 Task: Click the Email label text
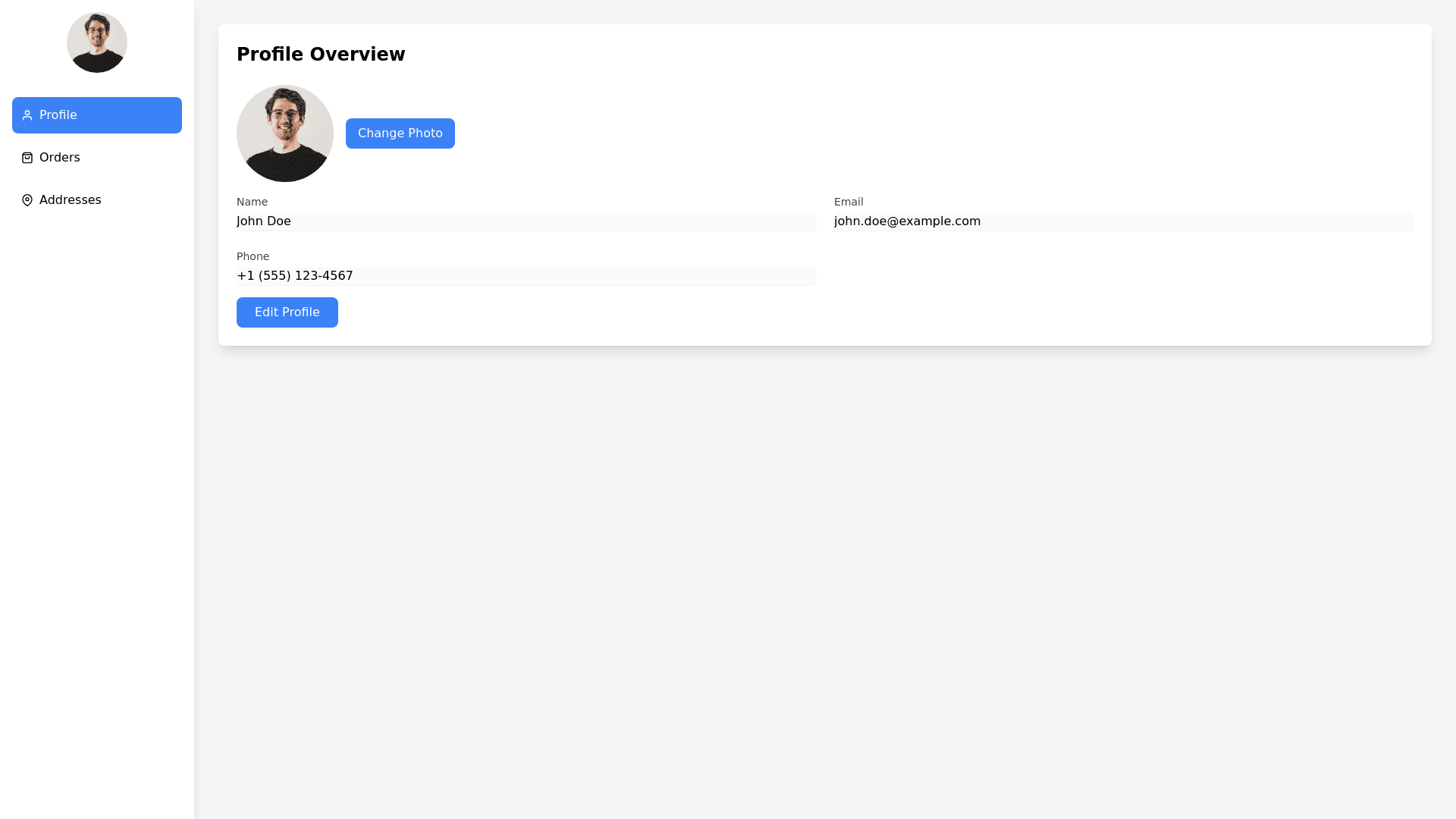(x=849, y=202)
